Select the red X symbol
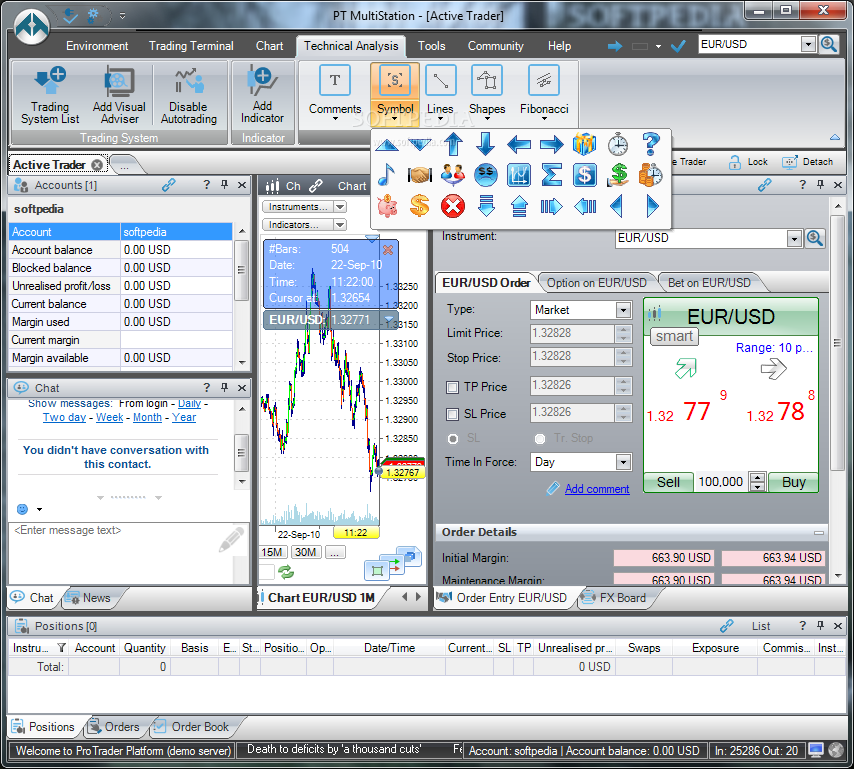 [x=453, y=206]
